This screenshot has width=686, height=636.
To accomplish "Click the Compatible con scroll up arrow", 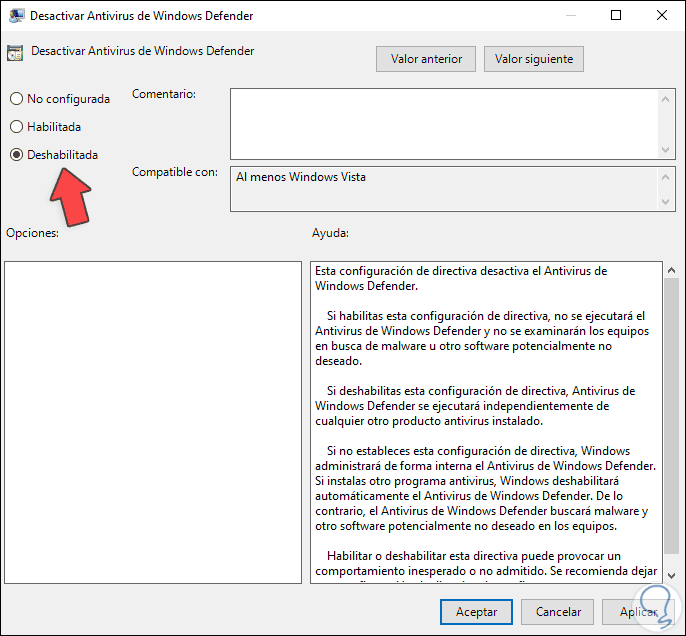I will (x=665, y=177).
